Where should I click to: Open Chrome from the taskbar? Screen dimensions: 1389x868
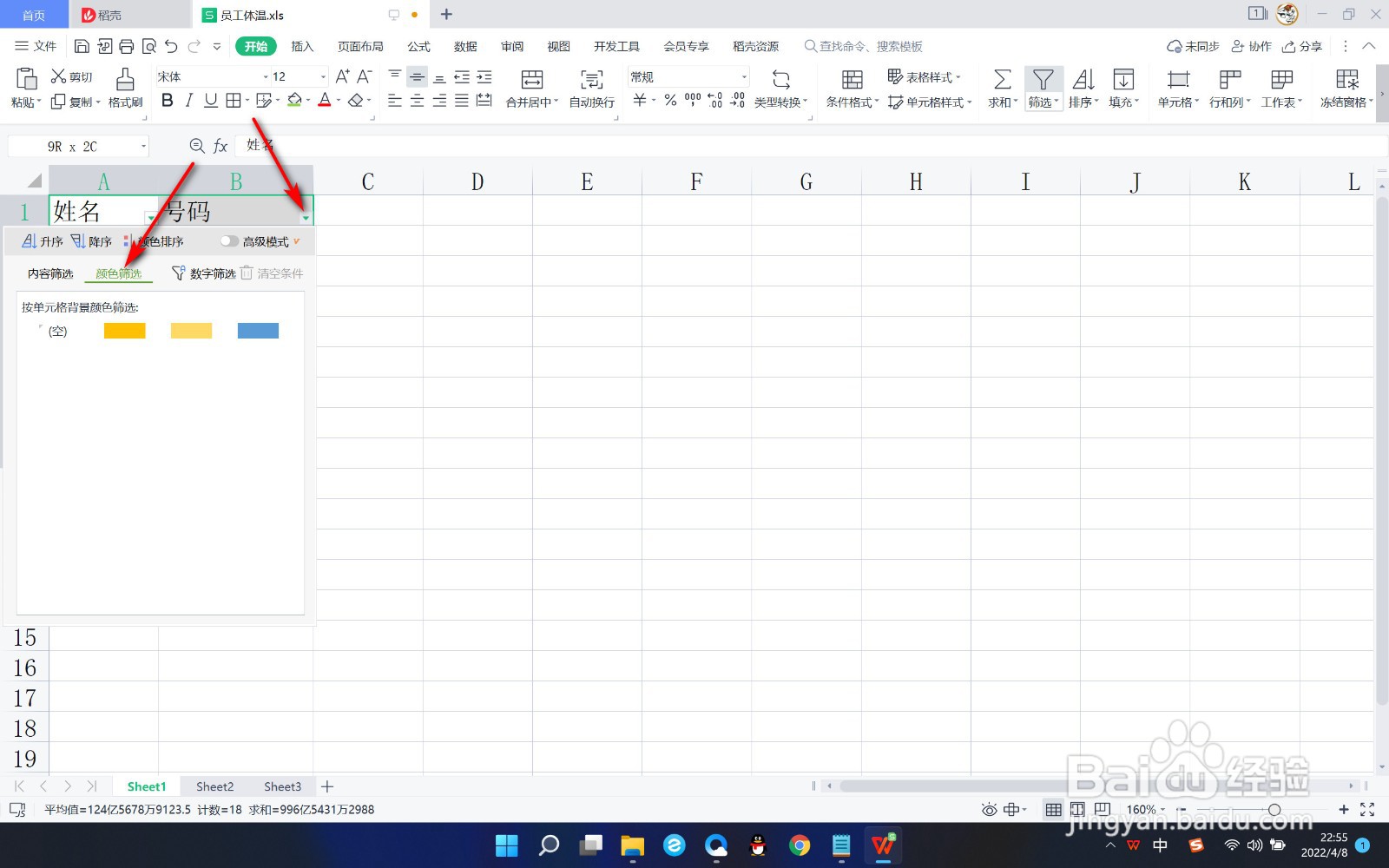tap(800, 845)
